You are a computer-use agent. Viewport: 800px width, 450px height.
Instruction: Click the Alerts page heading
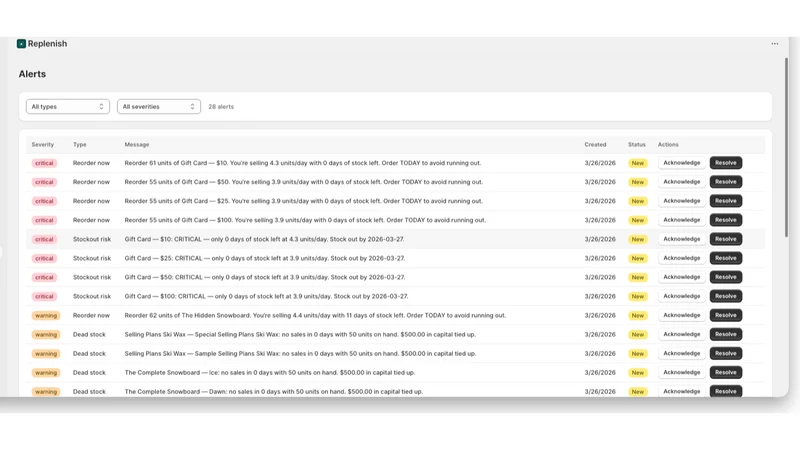tap(32, 74)
